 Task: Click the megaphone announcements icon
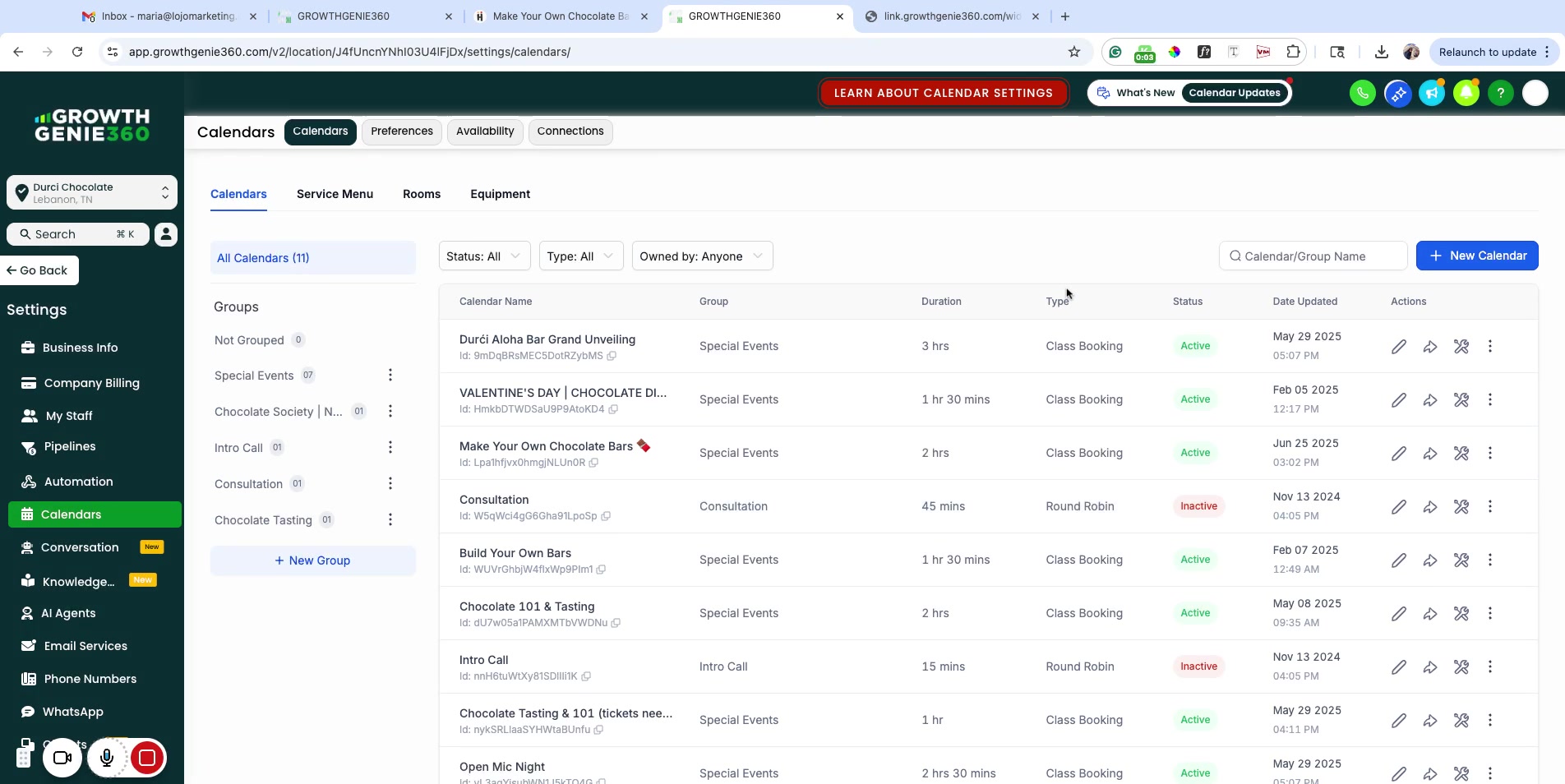coord(1431,94)
